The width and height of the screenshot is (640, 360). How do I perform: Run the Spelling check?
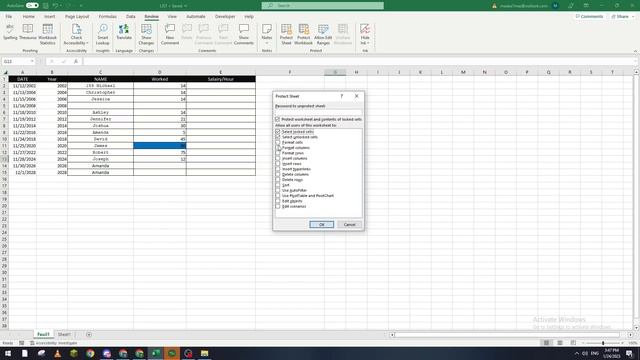coord(10,32)
